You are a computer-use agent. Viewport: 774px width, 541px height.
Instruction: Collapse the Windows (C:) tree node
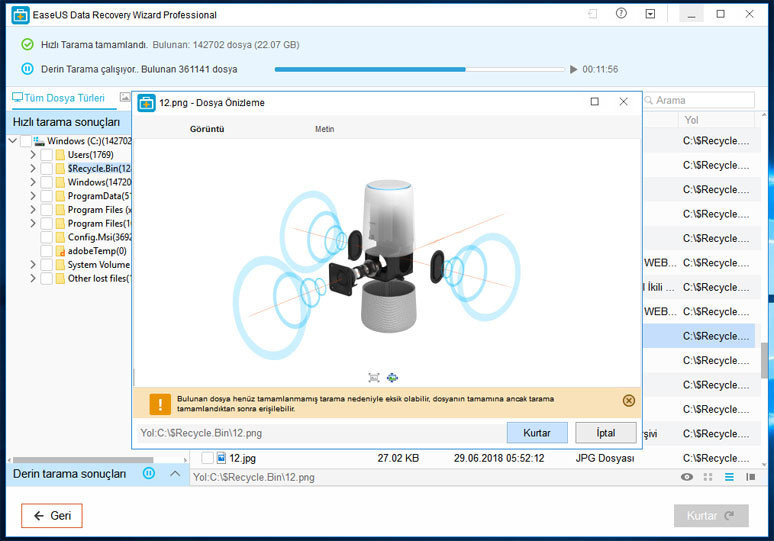13,141
